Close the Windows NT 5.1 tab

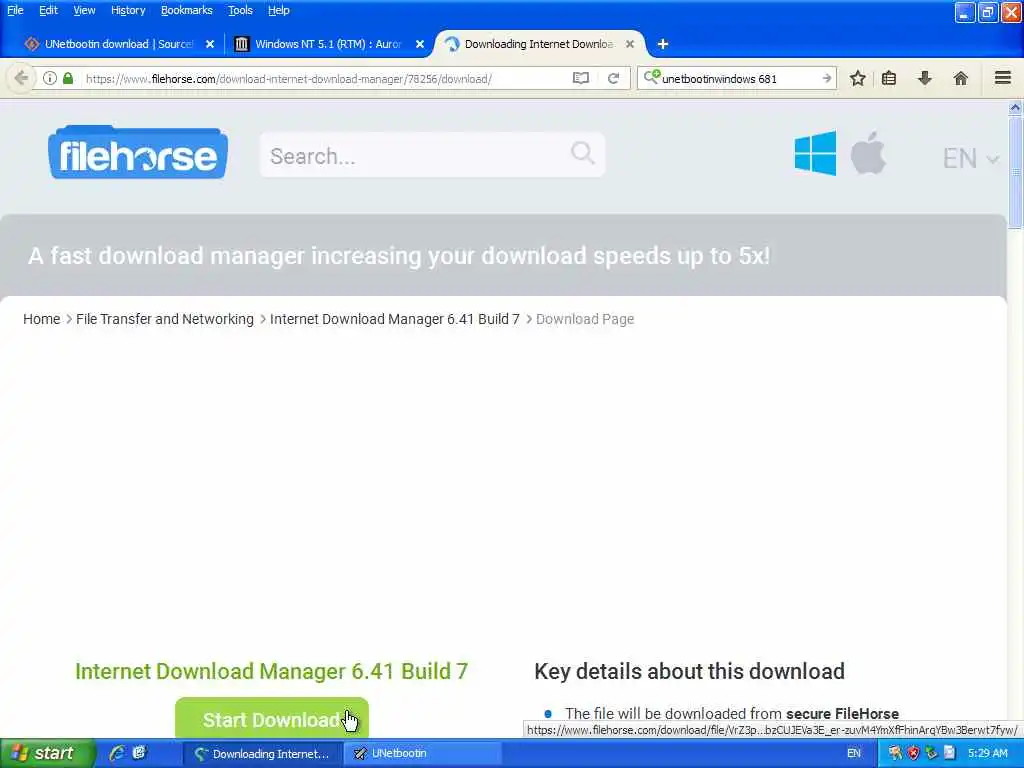click(420, 44)
